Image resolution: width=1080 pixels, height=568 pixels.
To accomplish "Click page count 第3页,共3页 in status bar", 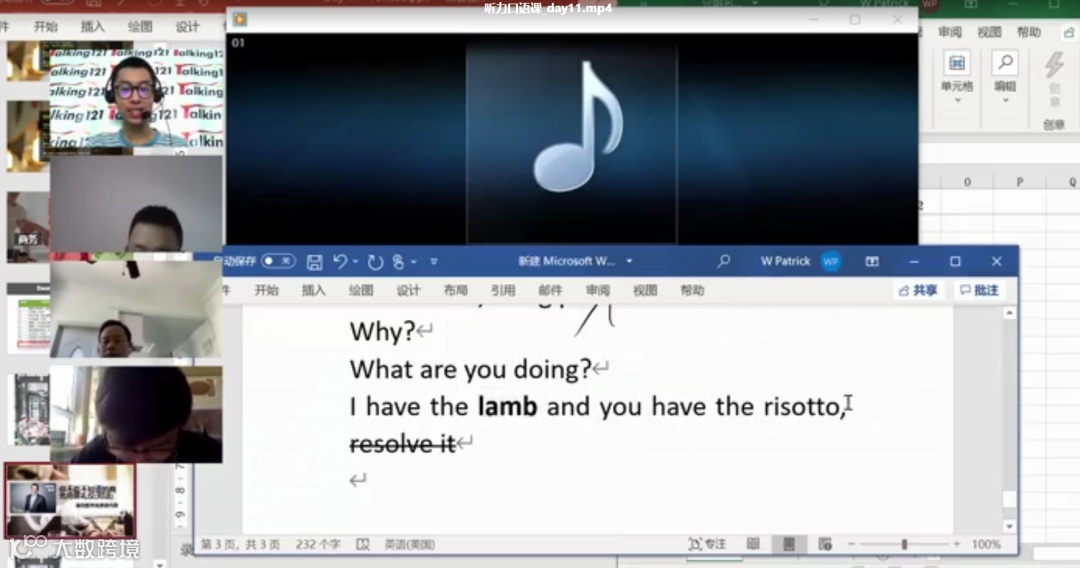I will point(240,544).
